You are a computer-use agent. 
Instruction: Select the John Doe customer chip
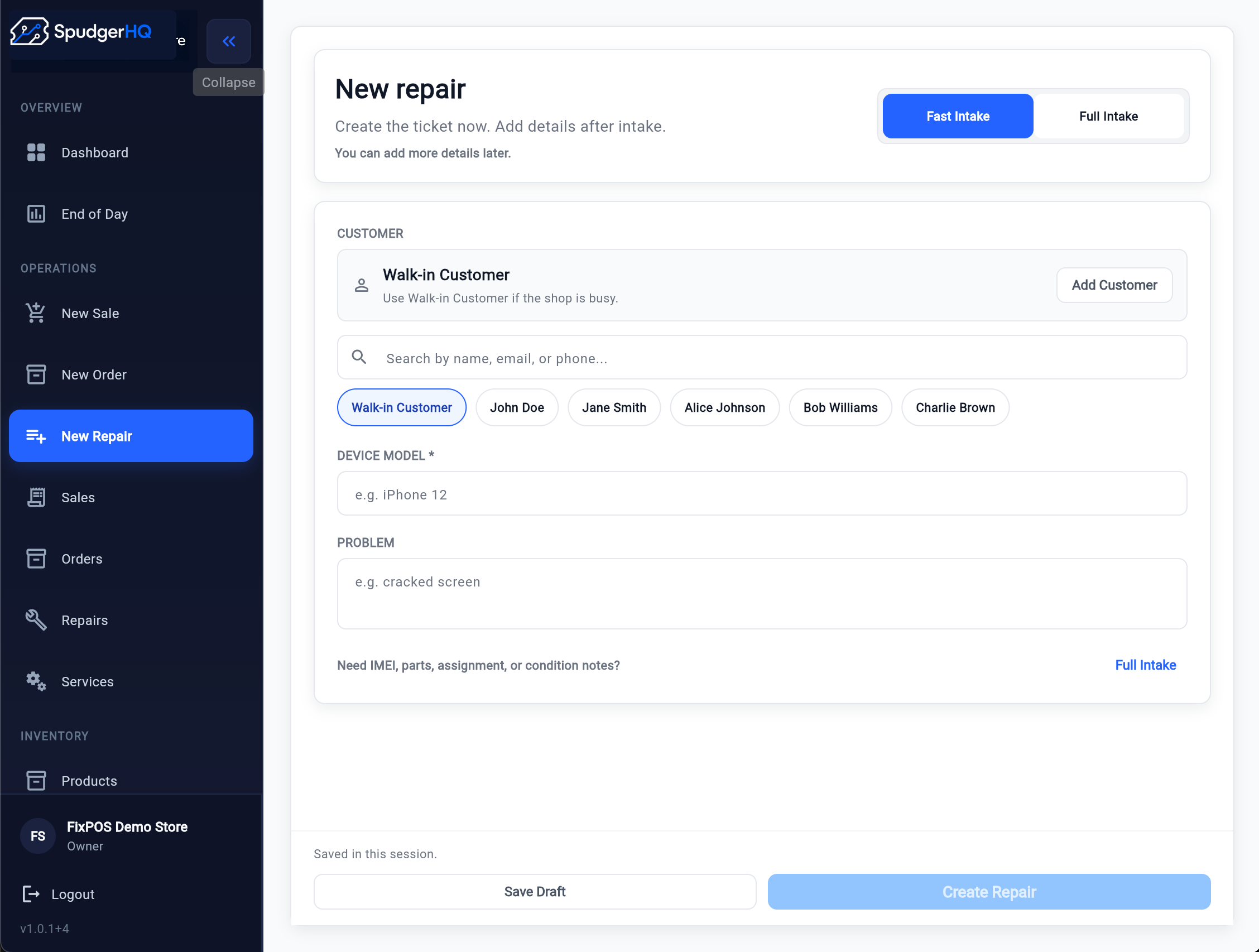click(517, 407)
